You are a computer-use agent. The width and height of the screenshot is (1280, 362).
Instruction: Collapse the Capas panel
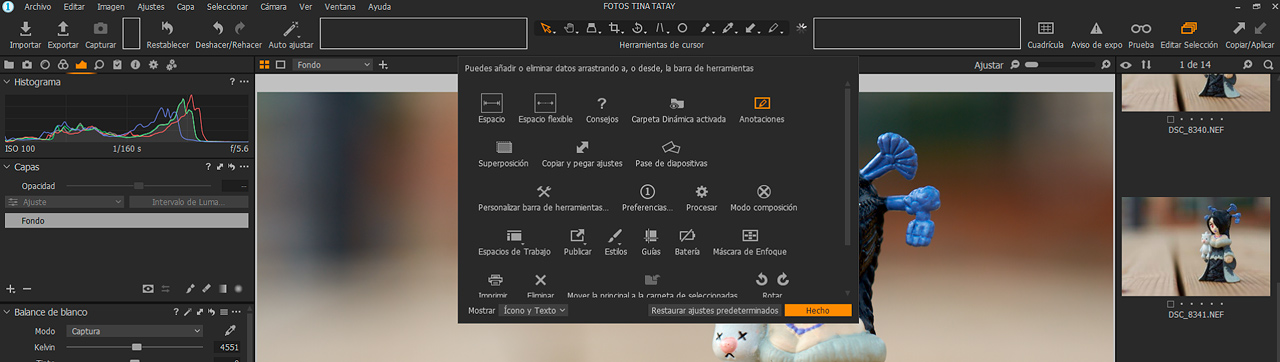[7, 167]
